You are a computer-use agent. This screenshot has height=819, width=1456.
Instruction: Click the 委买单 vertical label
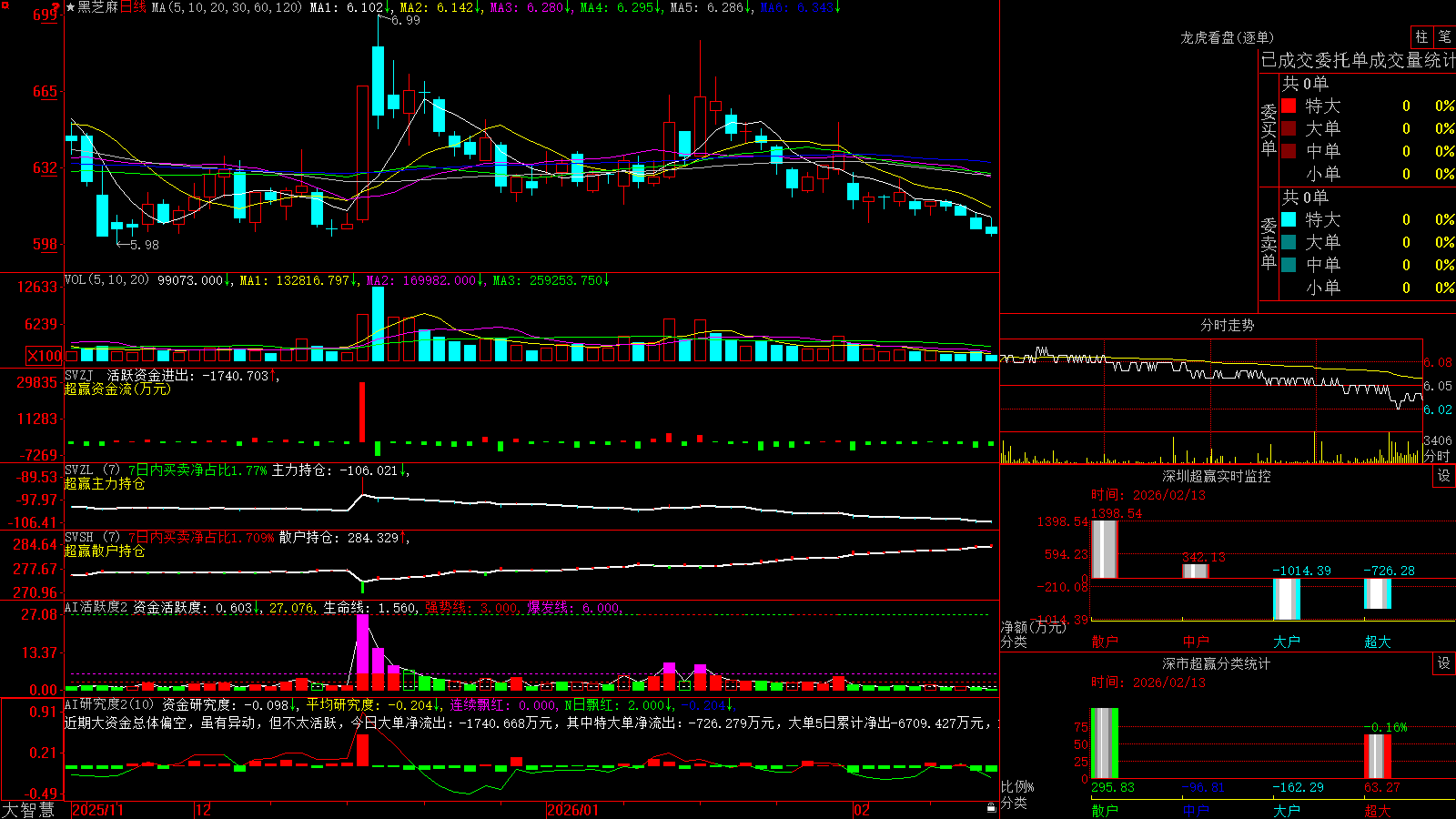1269,129
